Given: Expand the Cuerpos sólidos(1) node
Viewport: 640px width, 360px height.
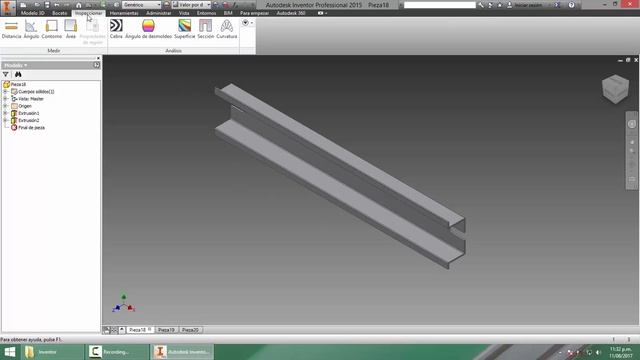Looking at the screenshot, I should tap(5, 91).
